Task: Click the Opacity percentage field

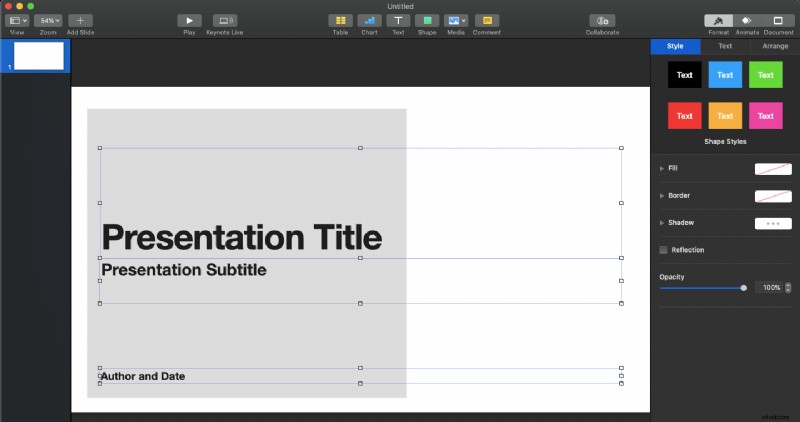Action: [x=769, y=288]
